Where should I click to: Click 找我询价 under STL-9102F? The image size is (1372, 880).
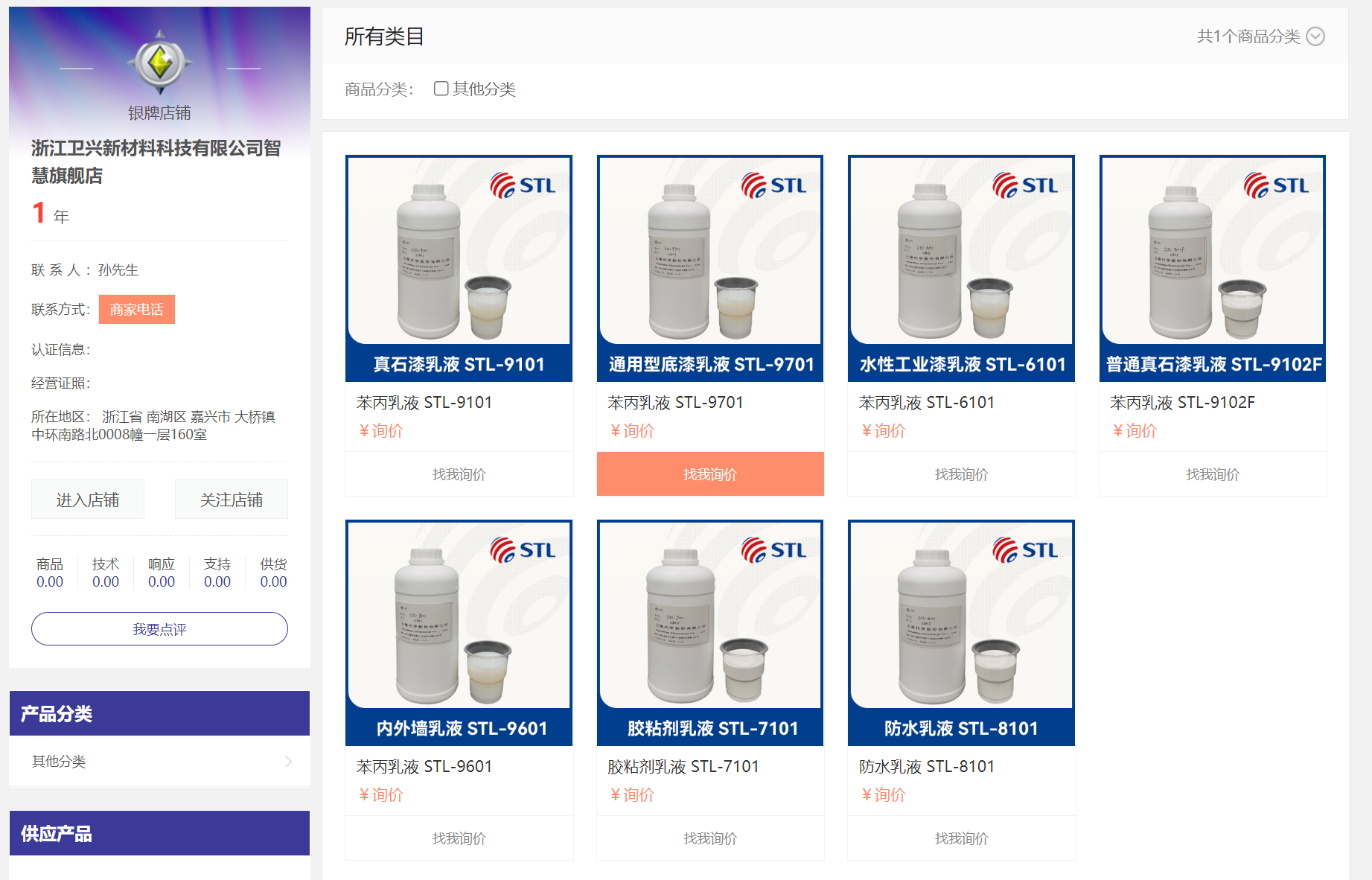point(1213,474)
